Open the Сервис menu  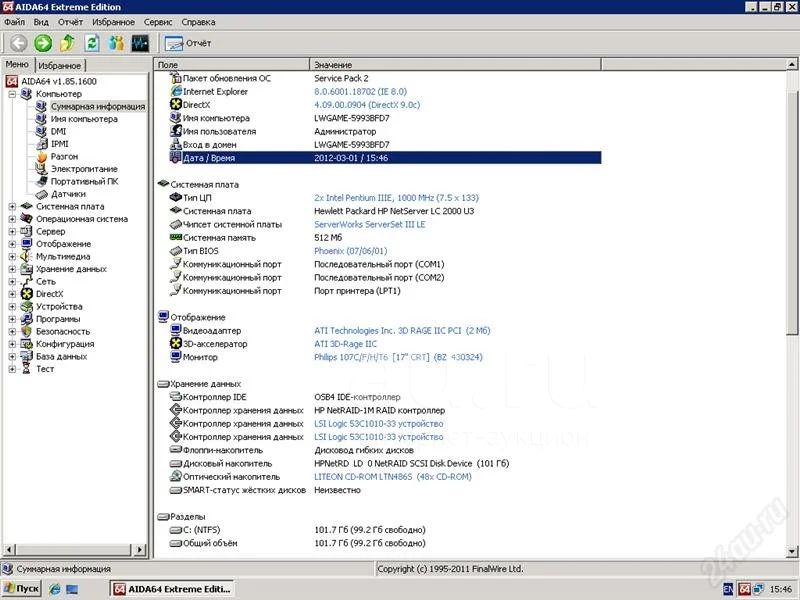click(x=158, y=22)
